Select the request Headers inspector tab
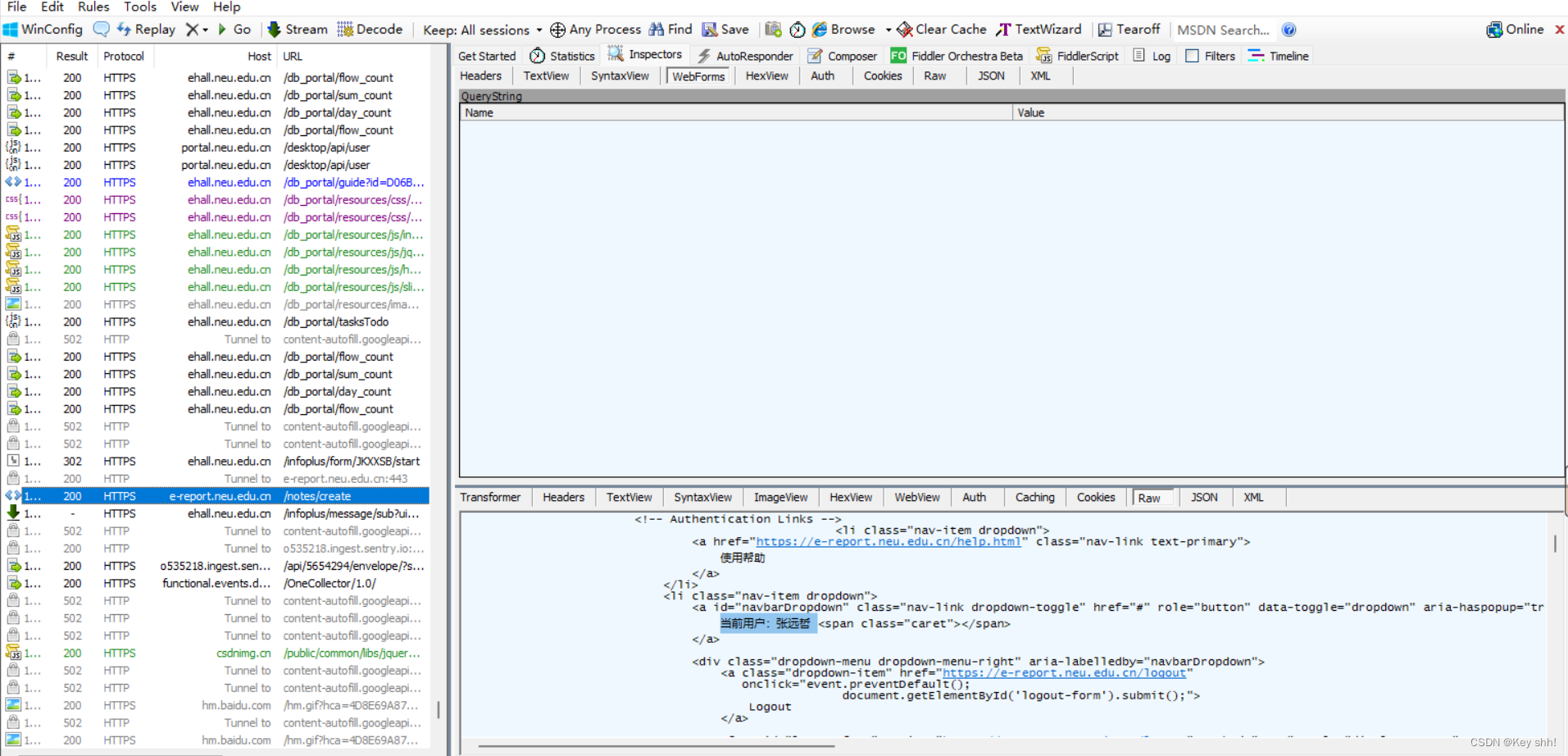Image resolution: width=1568 pixels, height=756 pixels. (x=481, y=75)
